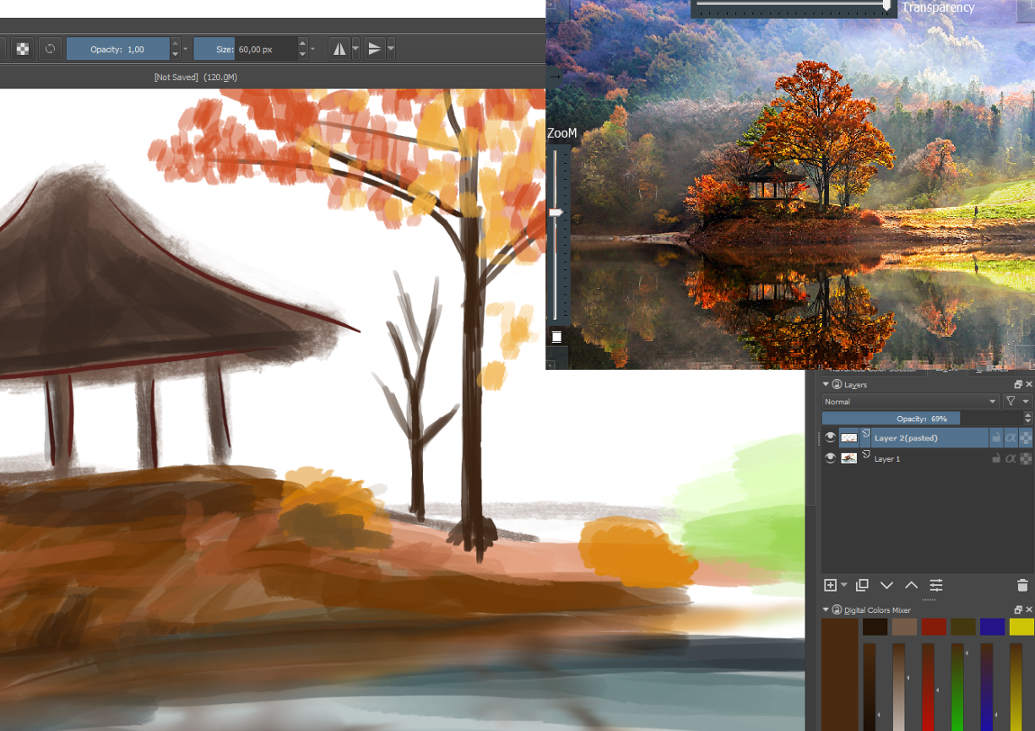Click the checkerboard pattern icon on the toolbar
Screen dimensions: 1035x731
pos(22,48)
